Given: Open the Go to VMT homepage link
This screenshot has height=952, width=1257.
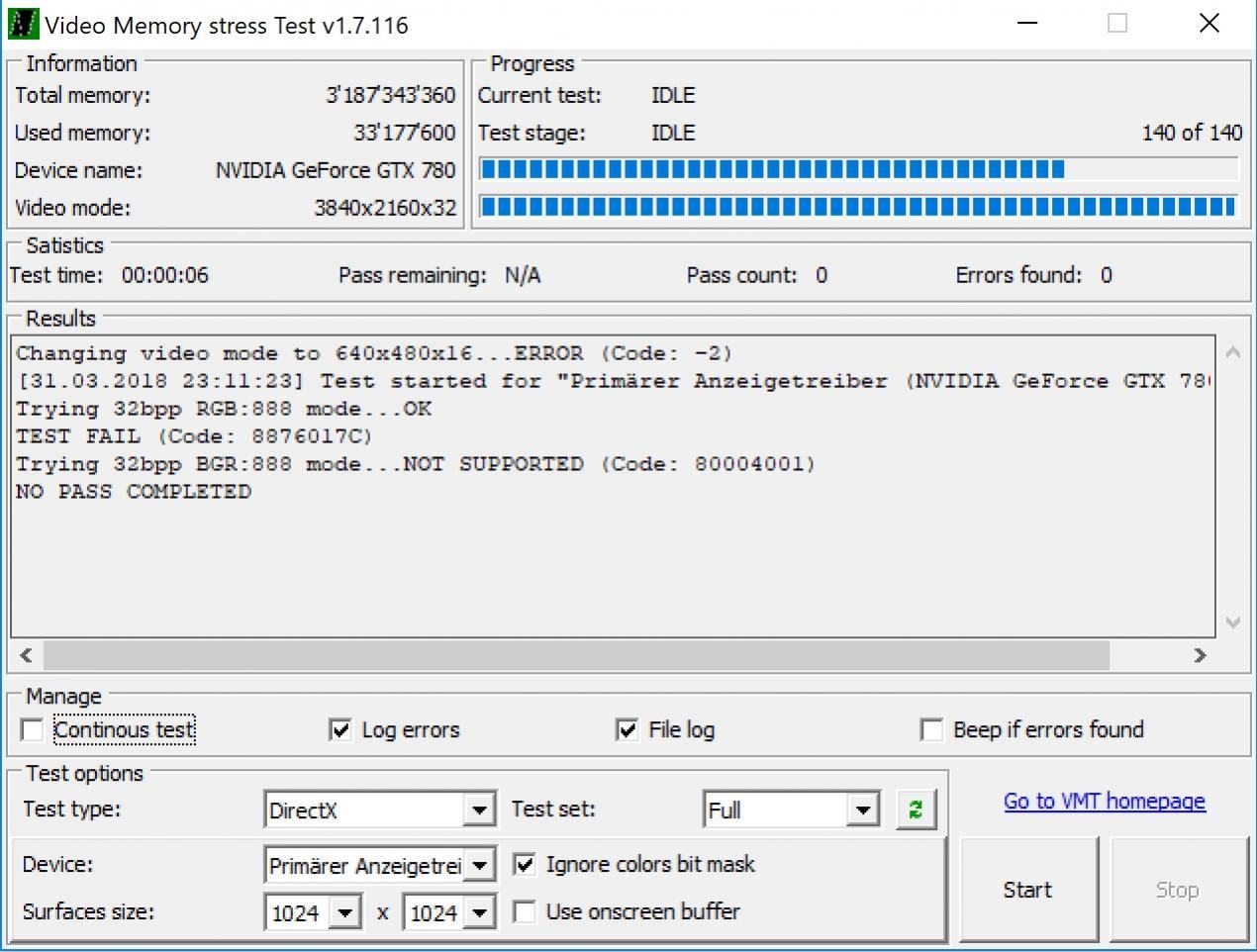Looking at the screenshot, I should pos(1105,802).
